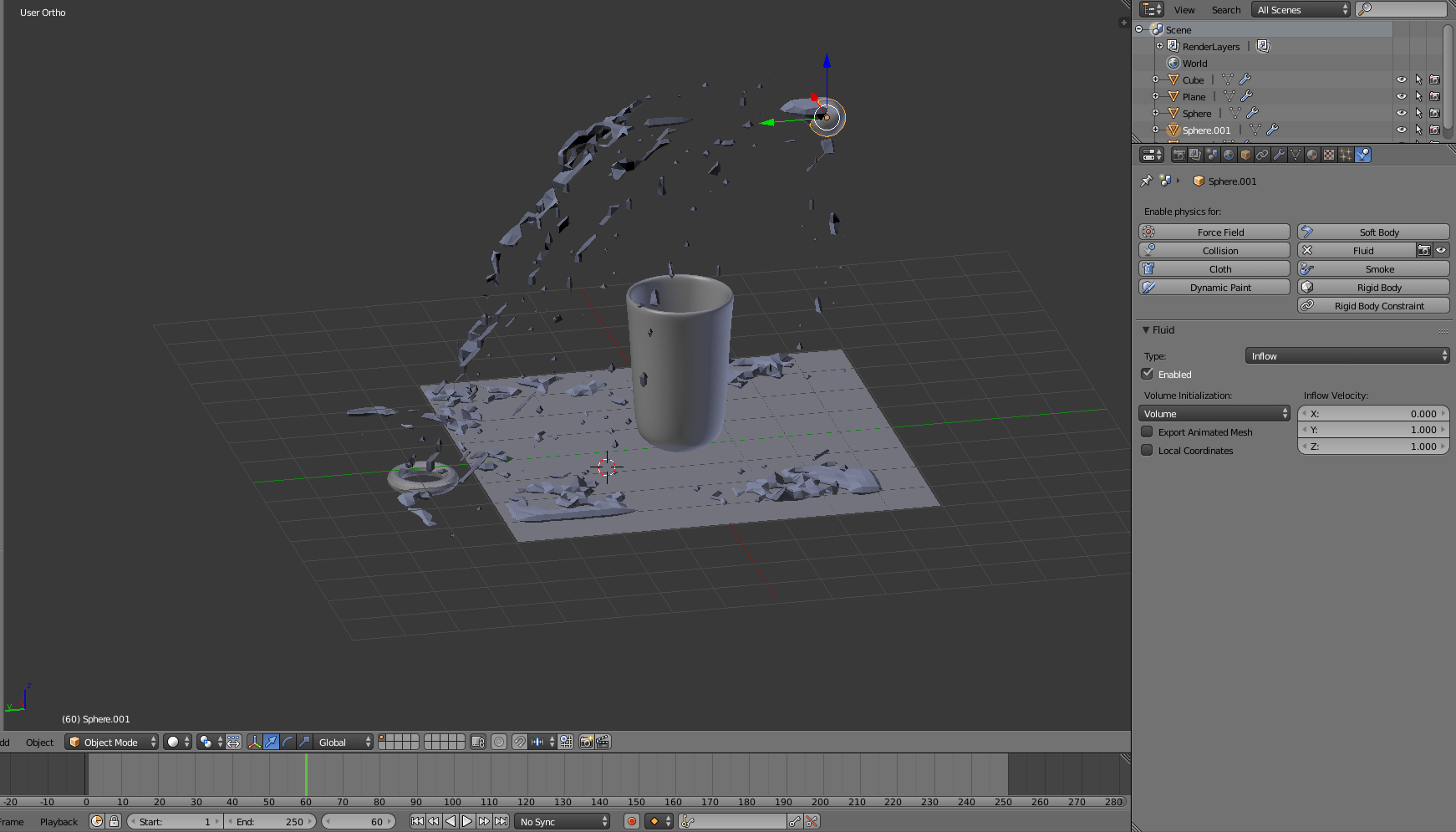Toggle selectability arrow for Sphere row
This screenshot has height=832, width=1456.
tap(1418, 113)
